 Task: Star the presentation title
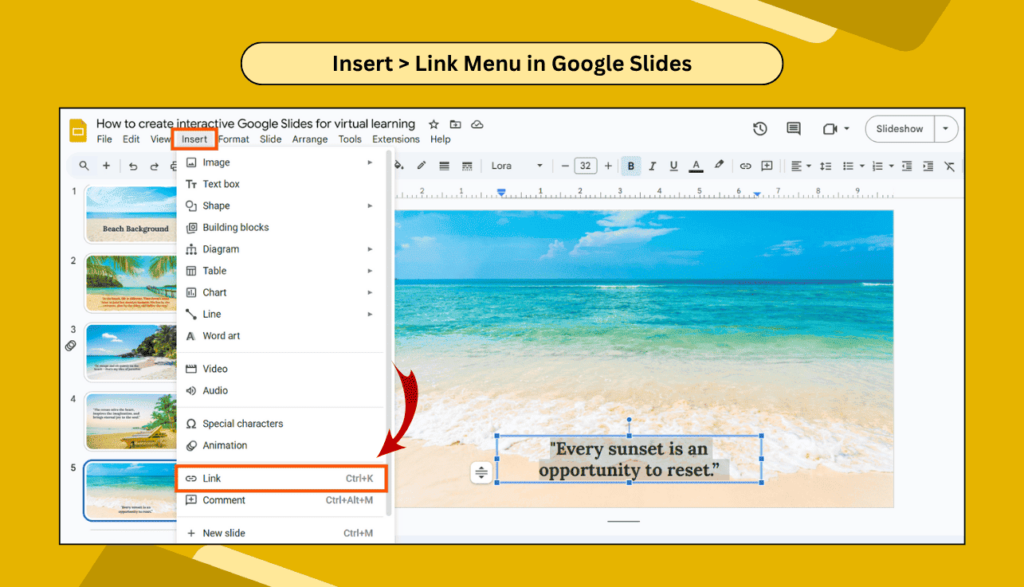pos(432,123)
